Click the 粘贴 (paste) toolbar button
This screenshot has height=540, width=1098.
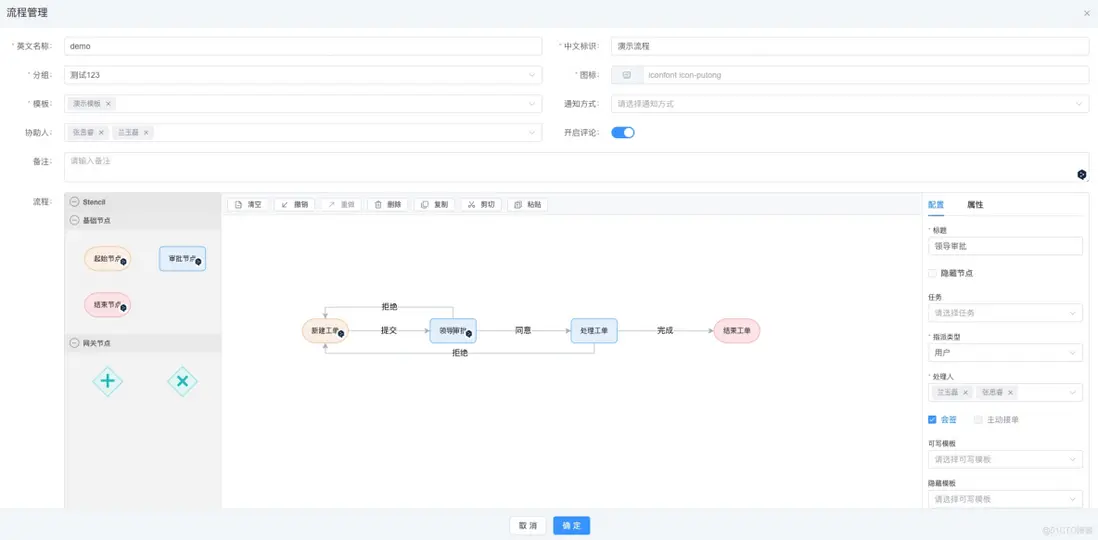pyautogui.click(x=527, y=205)
